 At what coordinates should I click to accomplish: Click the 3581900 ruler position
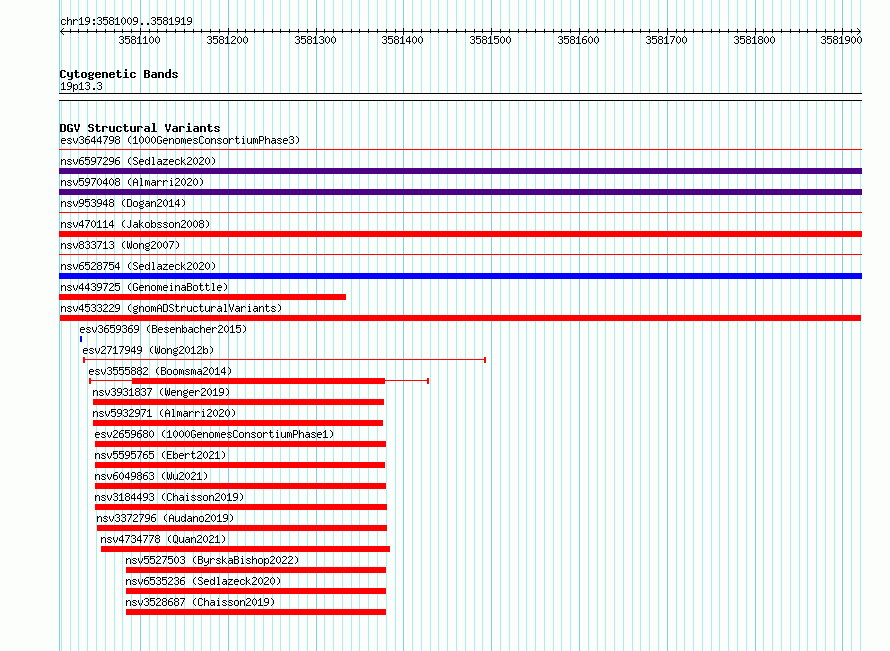point(841,40)
